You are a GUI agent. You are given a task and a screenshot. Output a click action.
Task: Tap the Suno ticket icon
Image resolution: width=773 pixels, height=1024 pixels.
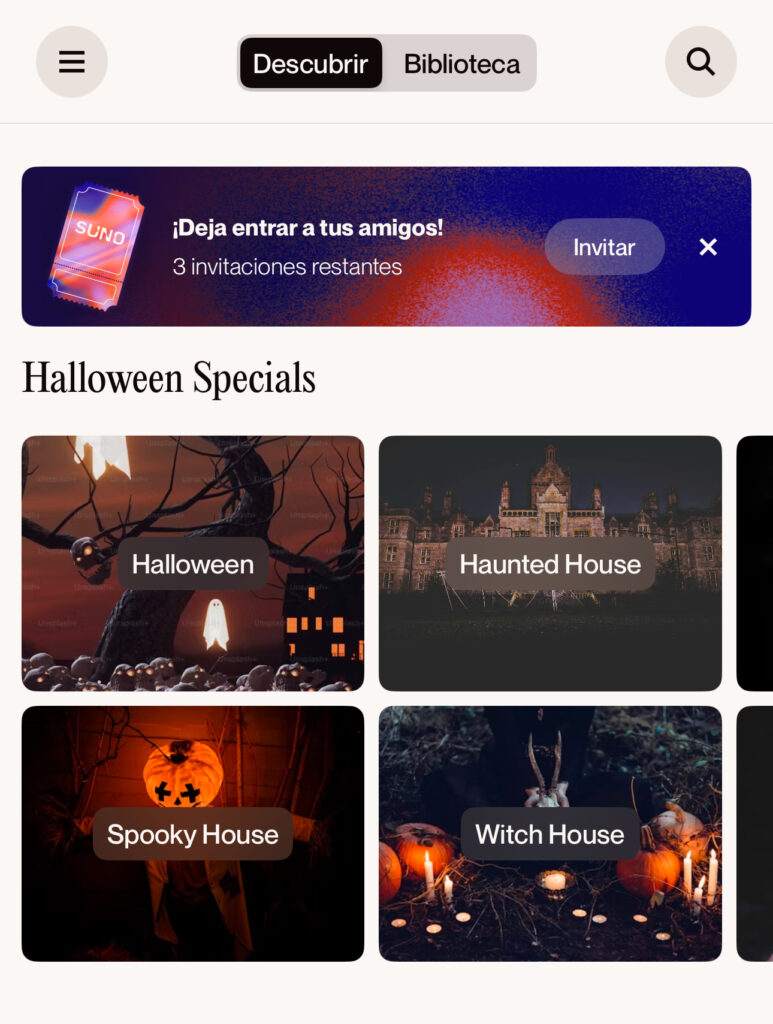coord(97,247)
